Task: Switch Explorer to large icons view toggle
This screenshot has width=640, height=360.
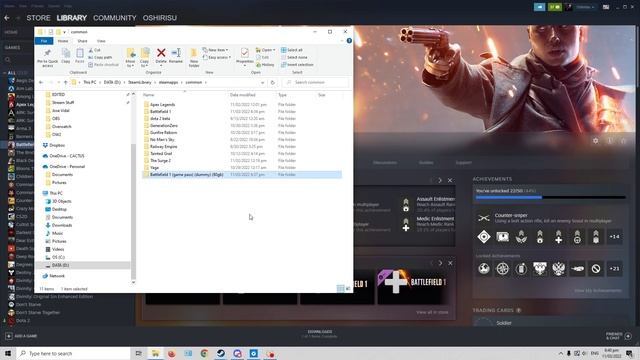Action: (348, 289)
